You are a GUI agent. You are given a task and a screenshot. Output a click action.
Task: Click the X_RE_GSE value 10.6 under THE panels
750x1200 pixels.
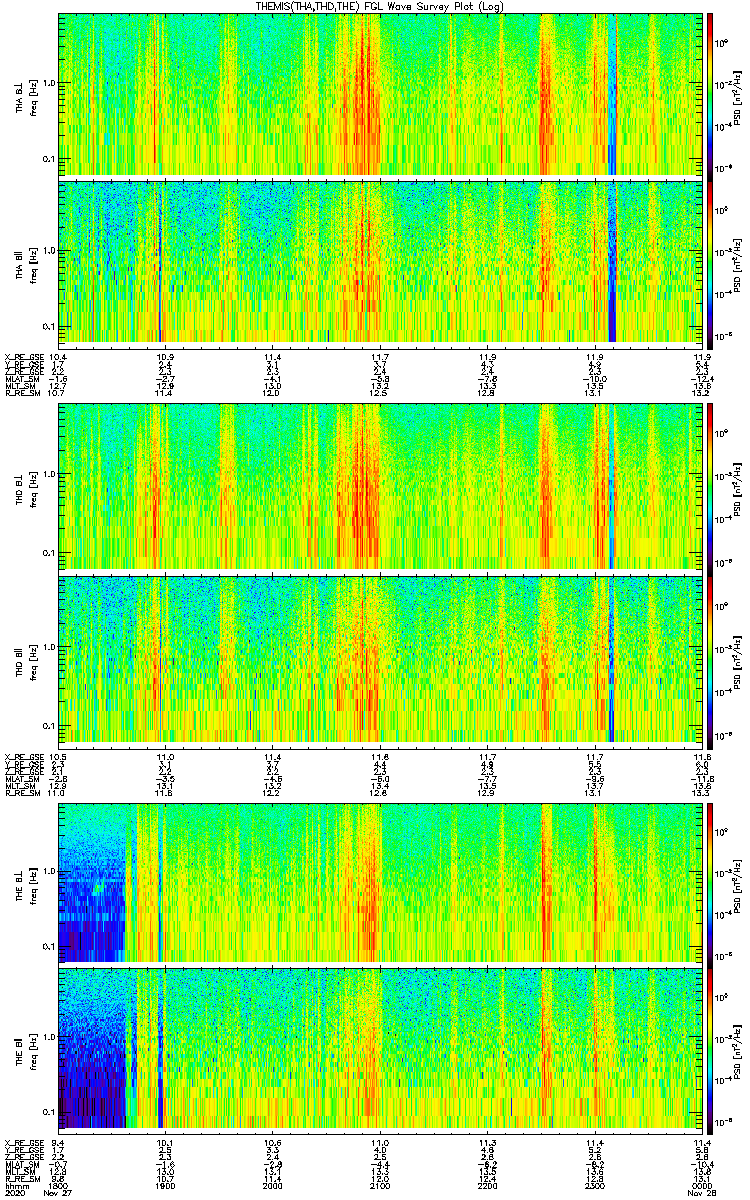point(272,1142)
